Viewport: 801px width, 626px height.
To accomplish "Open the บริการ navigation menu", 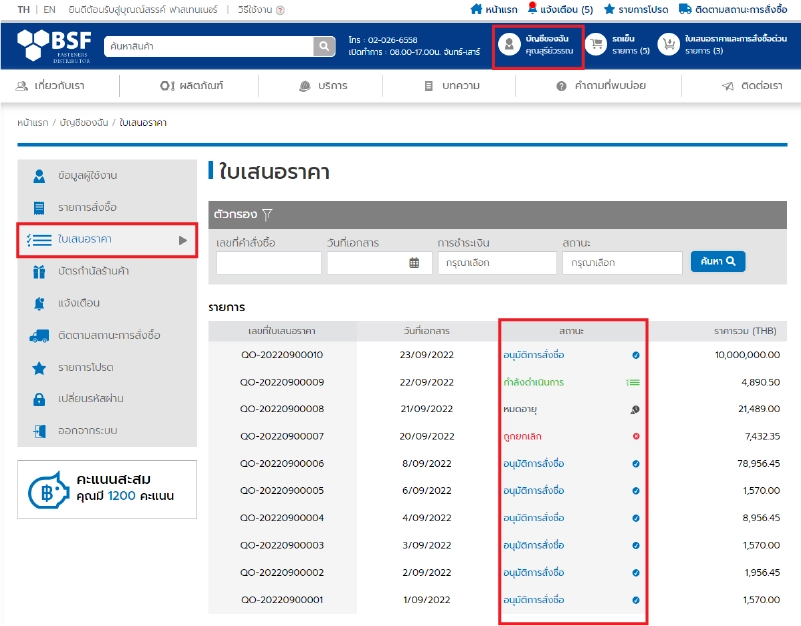I will pyautogui.click(x=323, y=86).
